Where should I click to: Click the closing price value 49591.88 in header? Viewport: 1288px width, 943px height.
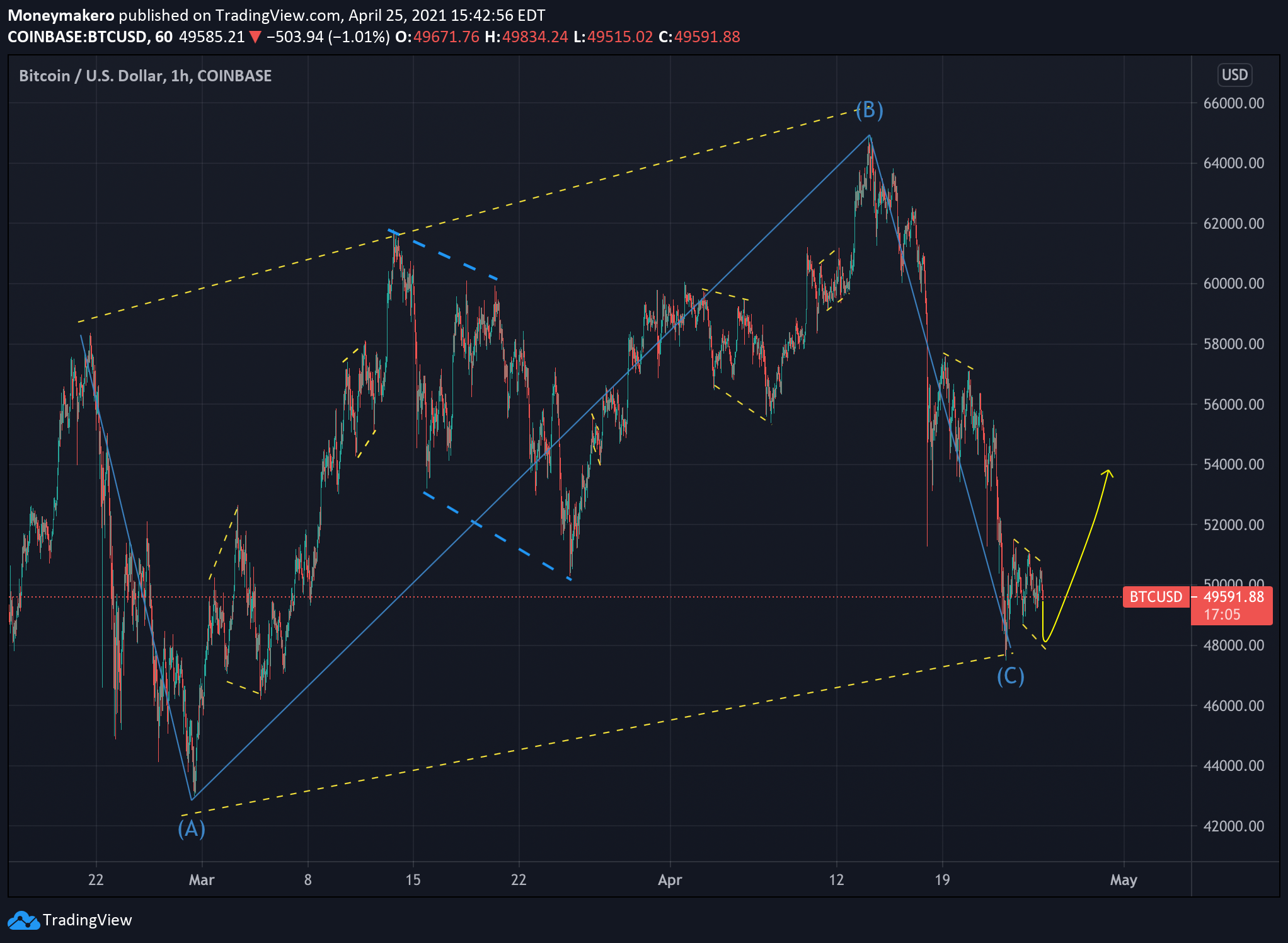[707, 37]
